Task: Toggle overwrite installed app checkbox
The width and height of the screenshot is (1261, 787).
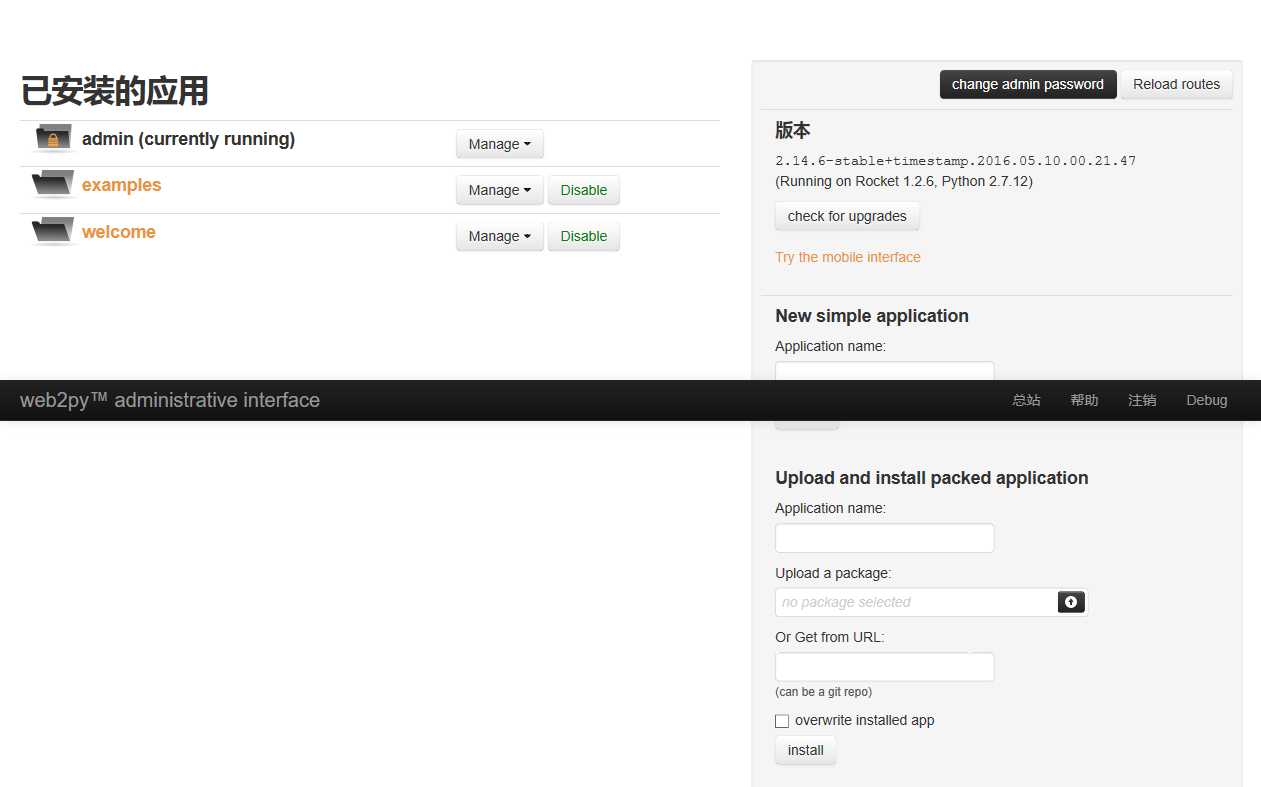Action: coord(782,721)
